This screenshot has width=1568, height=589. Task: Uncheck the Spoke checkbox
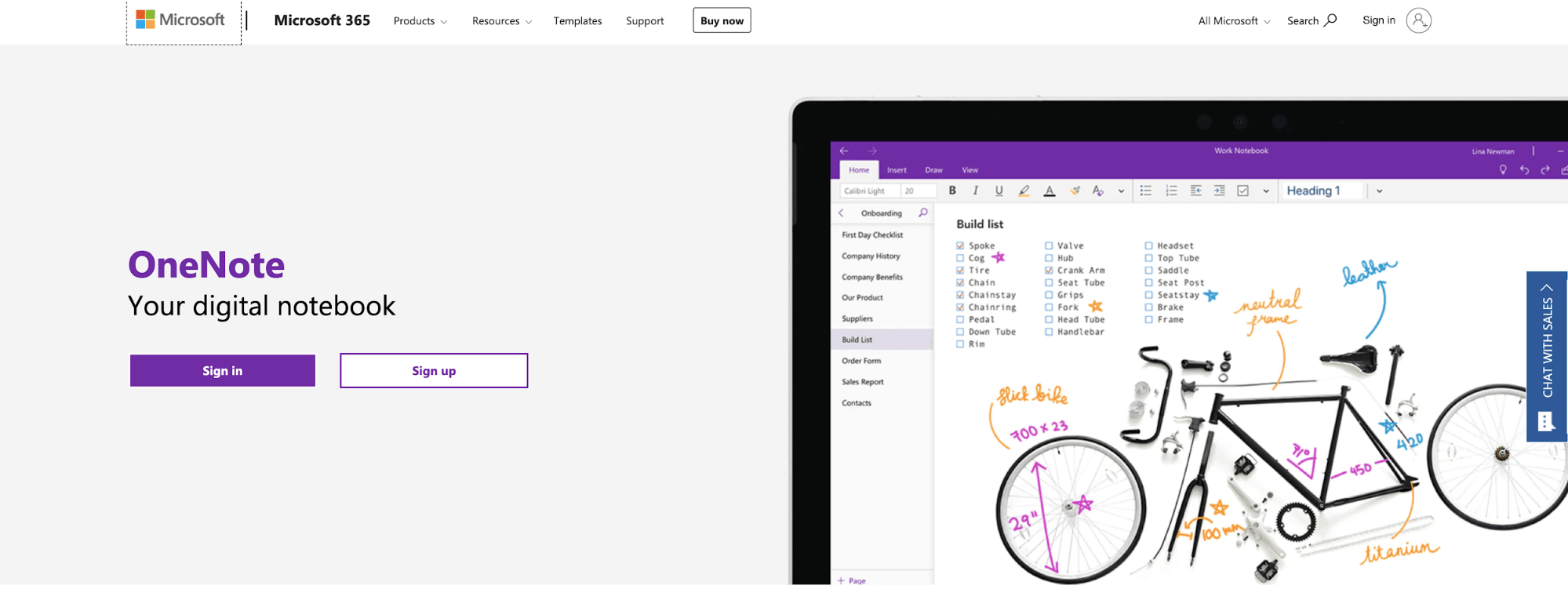click(x=960, y=245)
